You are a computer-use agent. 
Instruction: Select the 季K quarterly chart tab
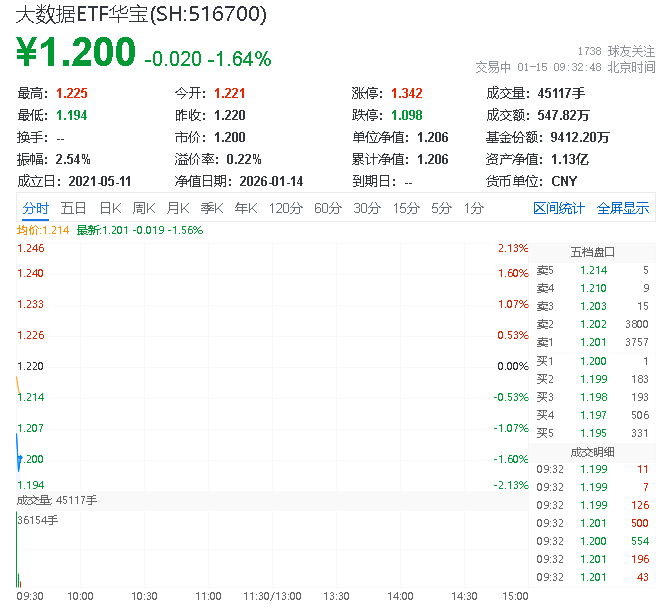(211, 208)
